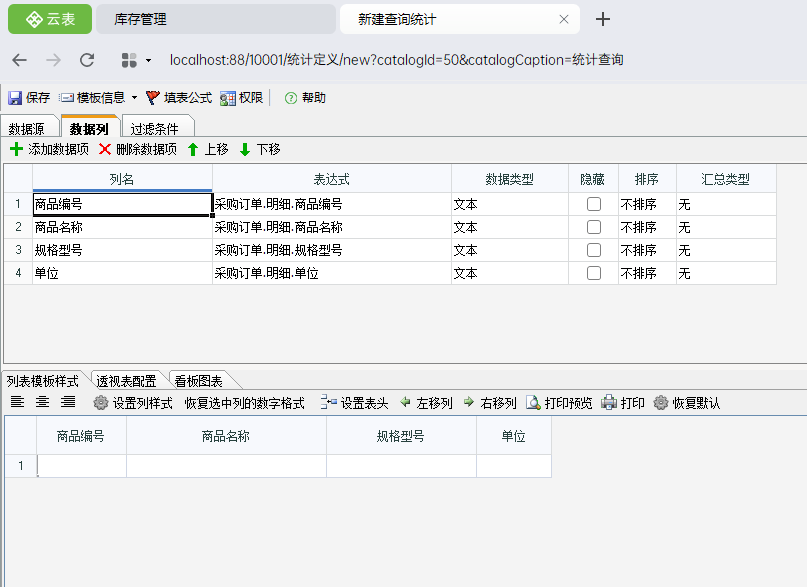
Task: Toggle hide checkbox for 商品编号 row
Action: tap(594, 204)
